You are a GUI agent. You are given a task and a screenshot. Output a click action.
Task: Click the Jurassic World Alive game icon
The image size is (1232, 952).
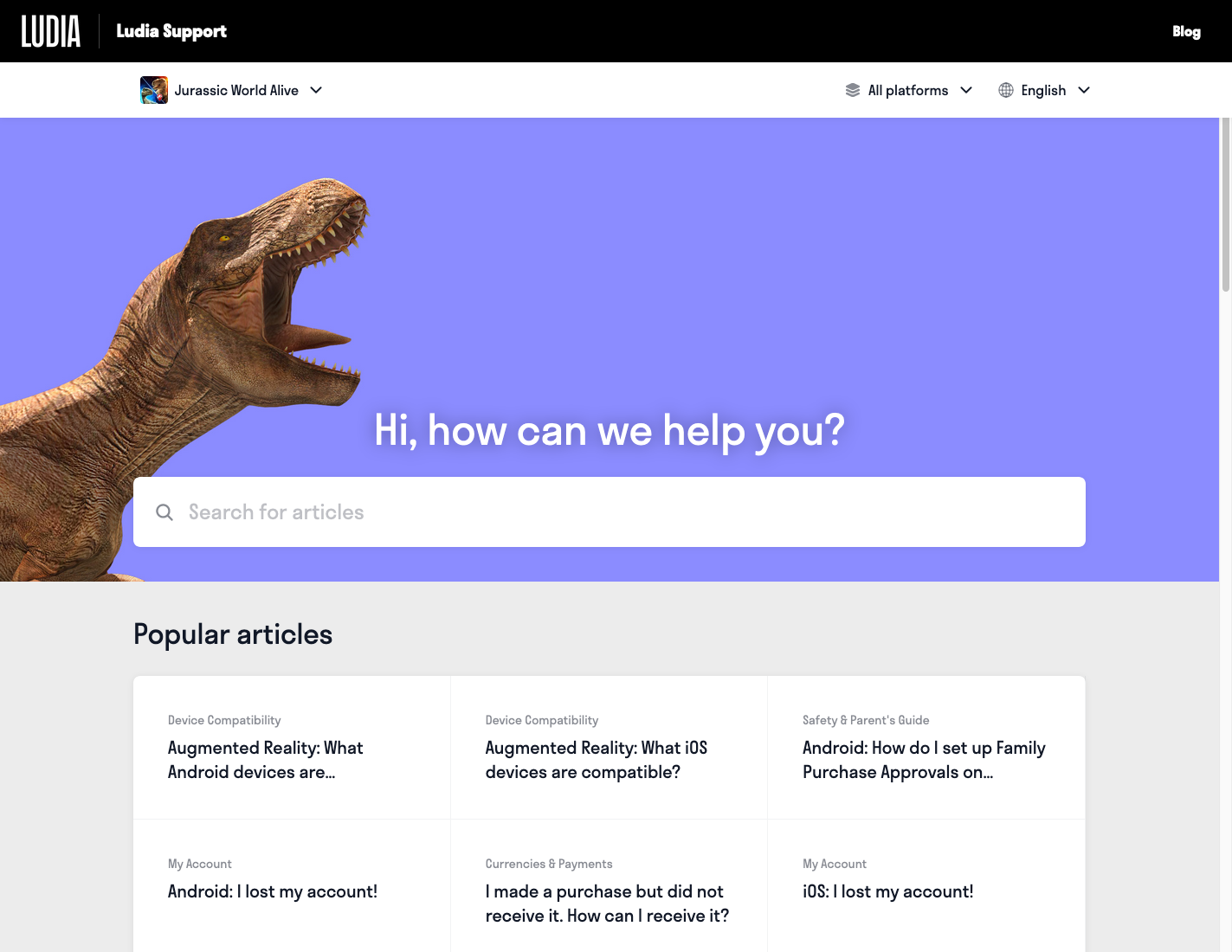pos(154,90)
